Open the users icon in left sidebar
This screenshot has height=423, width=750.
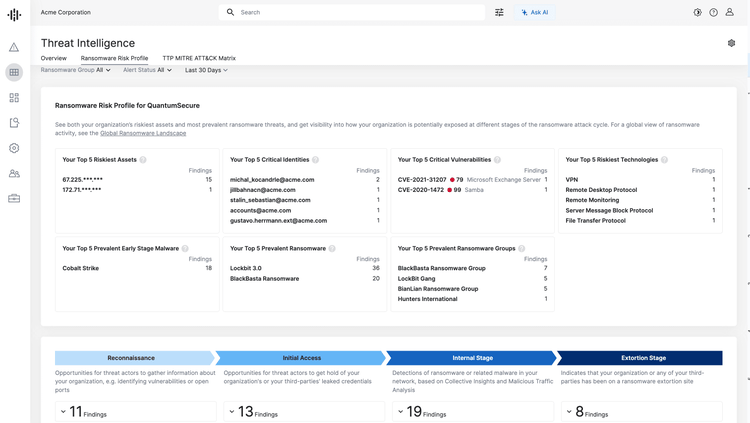coord(14,173)
